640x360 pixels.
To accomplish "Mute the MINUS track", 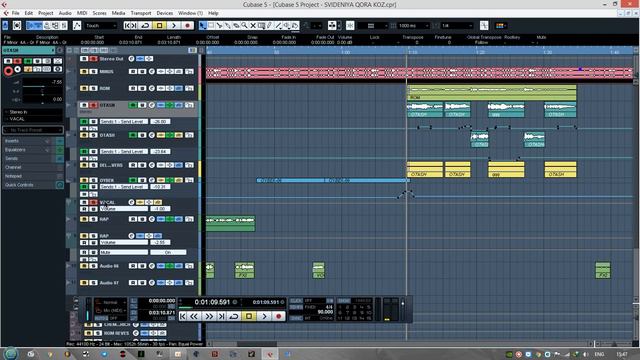I will pyautogui.click(x=84, y=71).
